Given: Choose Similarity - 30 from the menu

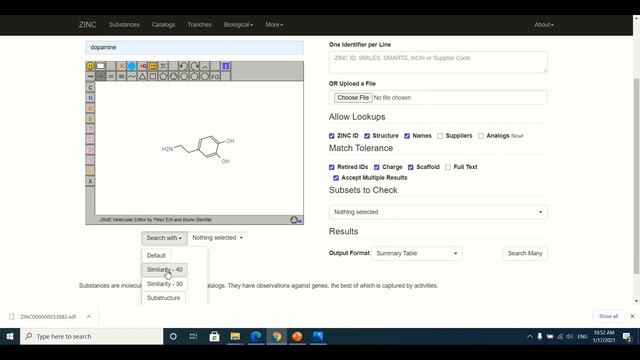Looking at the screenshot, I should (x=164, y=284).
